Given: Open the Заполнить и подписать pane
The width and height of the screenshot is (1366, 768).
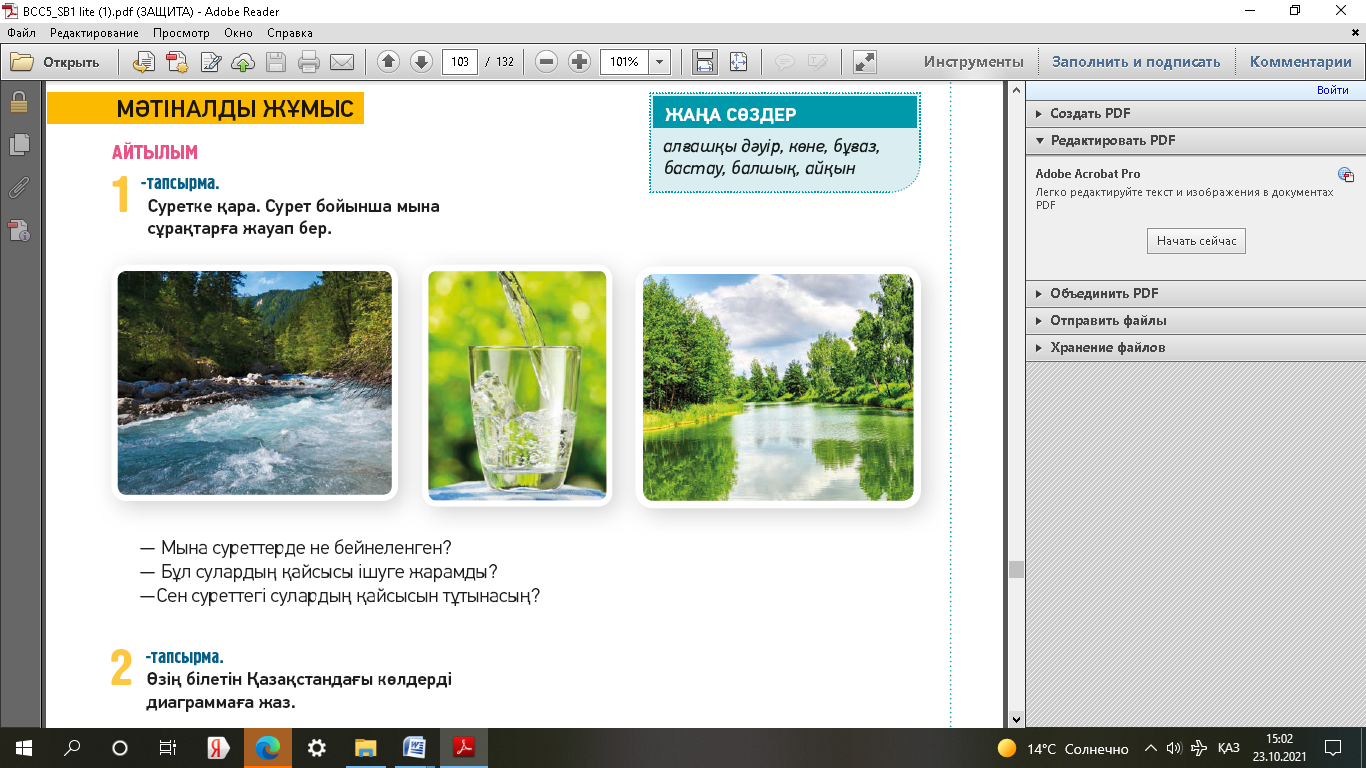Looking at the screenshot, I should (1136, 62).
